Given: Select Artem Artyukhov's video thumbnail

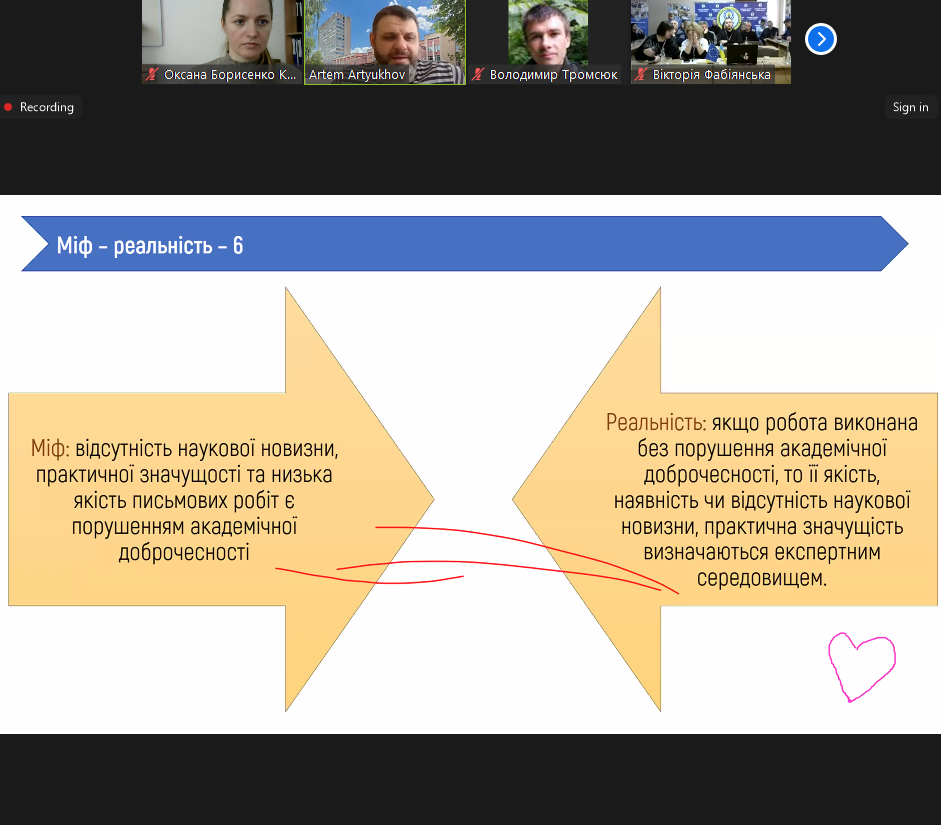Looking at the screenshot, I should pos(385,33).
